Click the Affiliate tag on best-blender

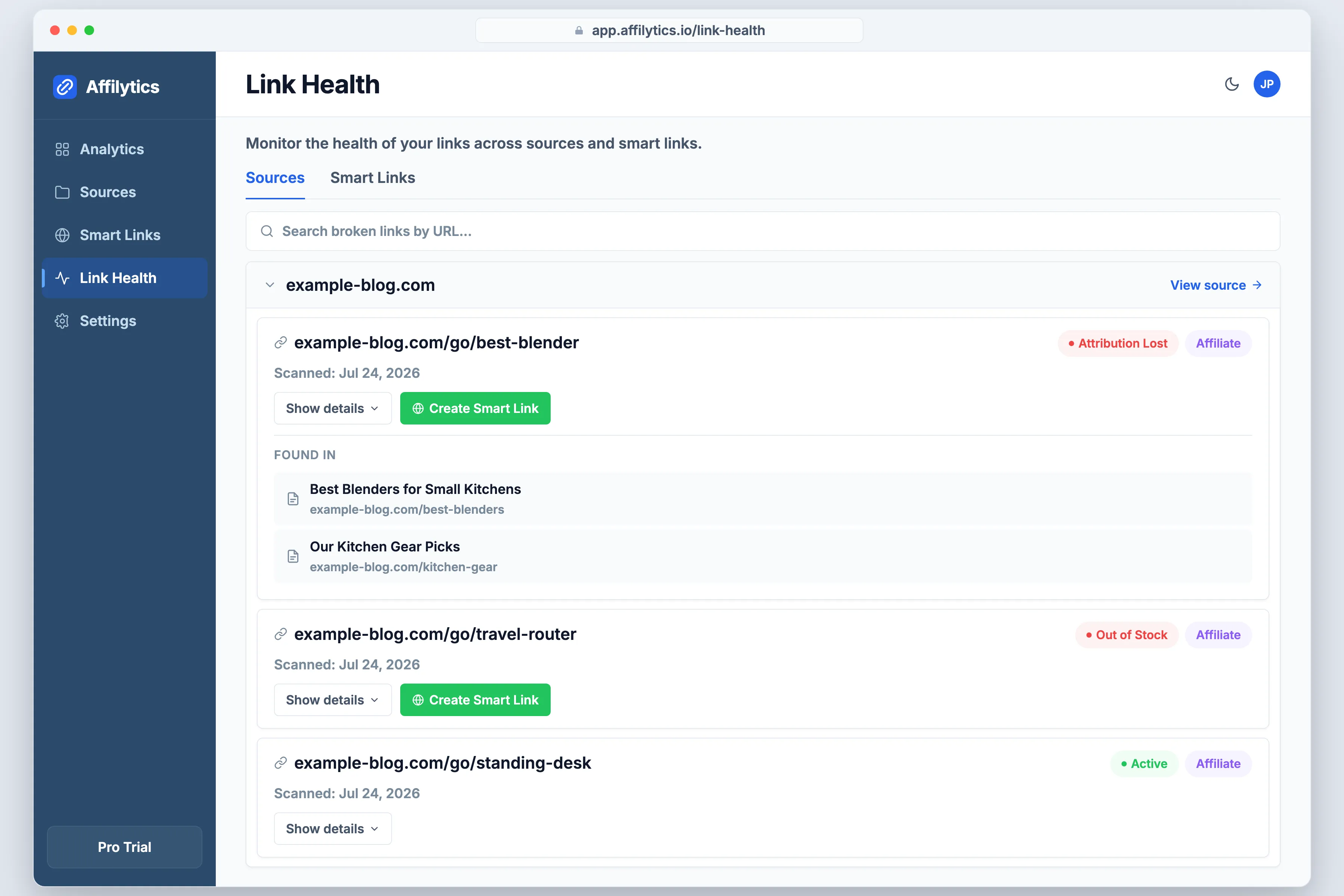[1218, 343]
